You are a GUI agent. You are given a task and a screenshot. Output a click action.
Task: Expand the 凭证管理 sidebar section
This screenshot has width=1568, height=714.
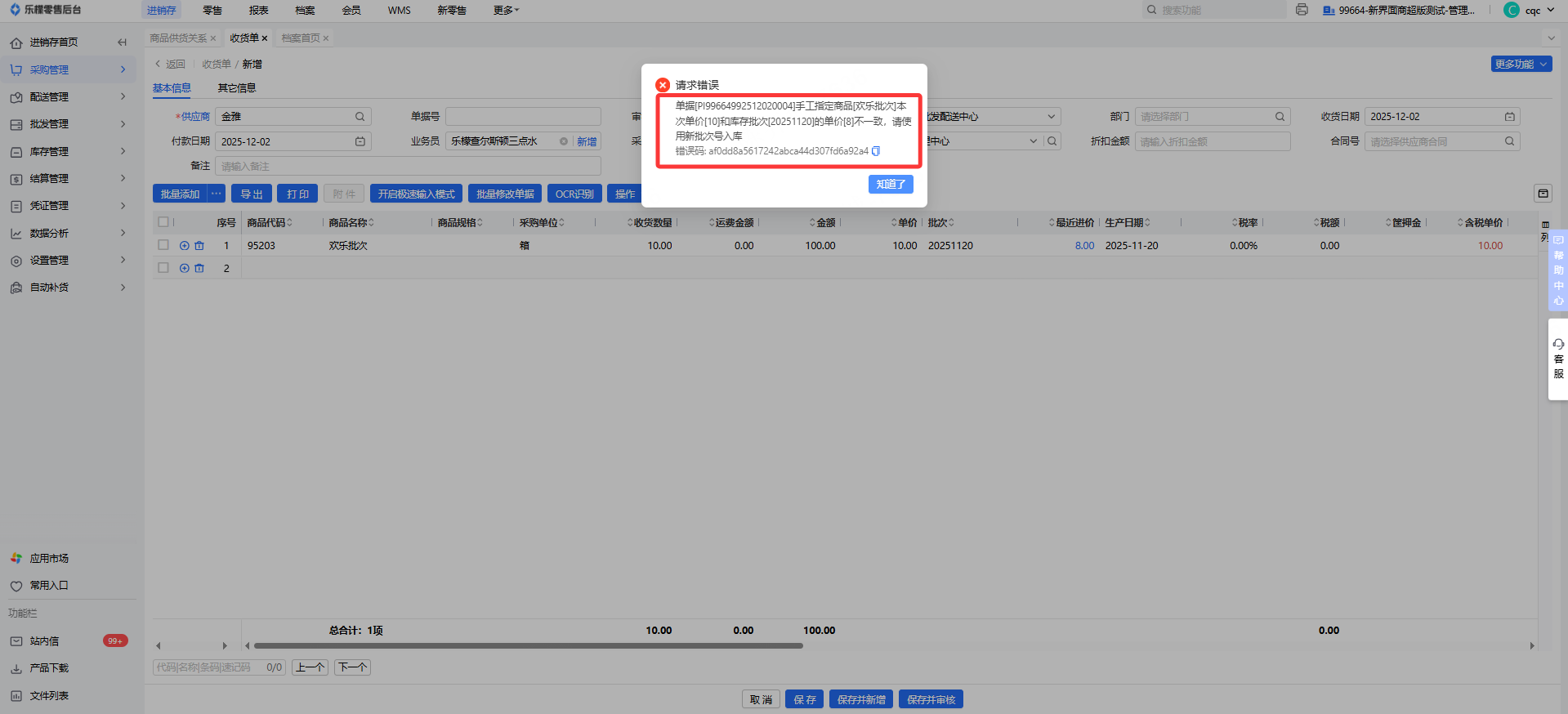[x=68, y=206]
